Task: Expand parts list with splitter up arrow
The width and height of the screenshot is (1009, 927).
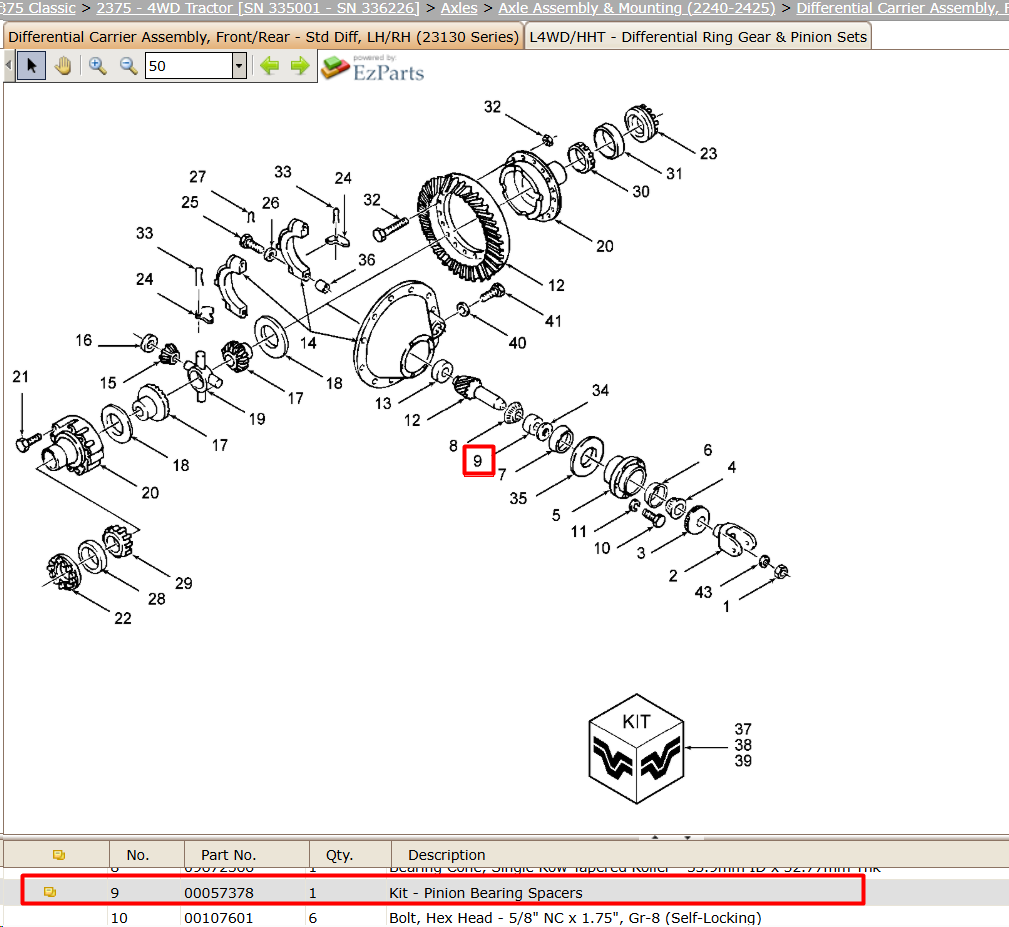Action: coord(655,838)
